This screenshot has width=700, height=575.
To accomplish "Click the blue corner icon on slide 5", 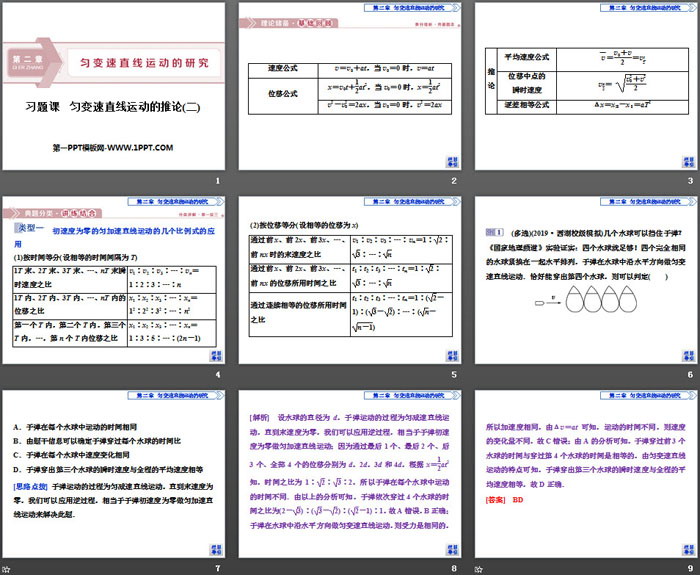I will tap(452, 355).
